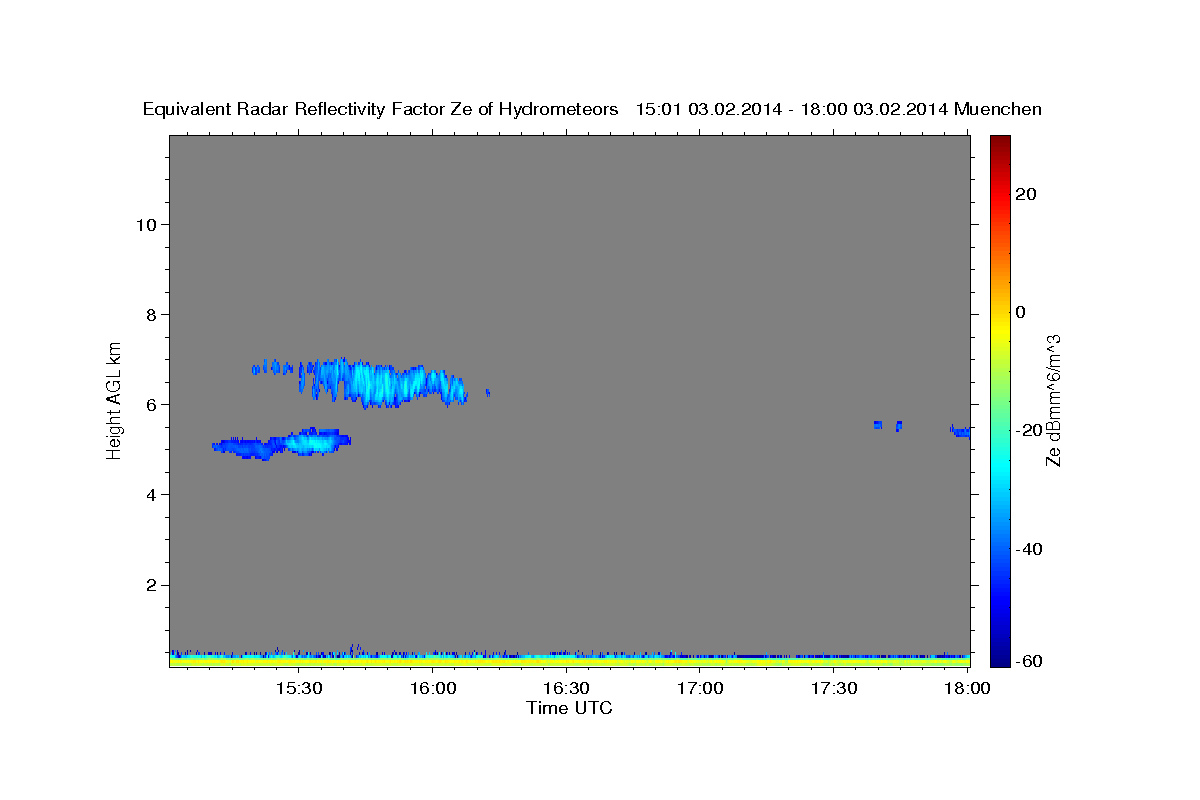
Task: Click the 15:30 time tick label
Action: (x=299, y=688)
